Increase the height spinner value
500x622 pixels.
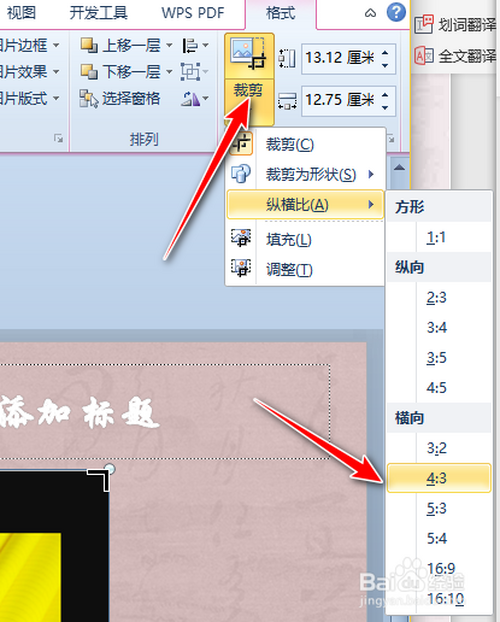tap(385, 52)
